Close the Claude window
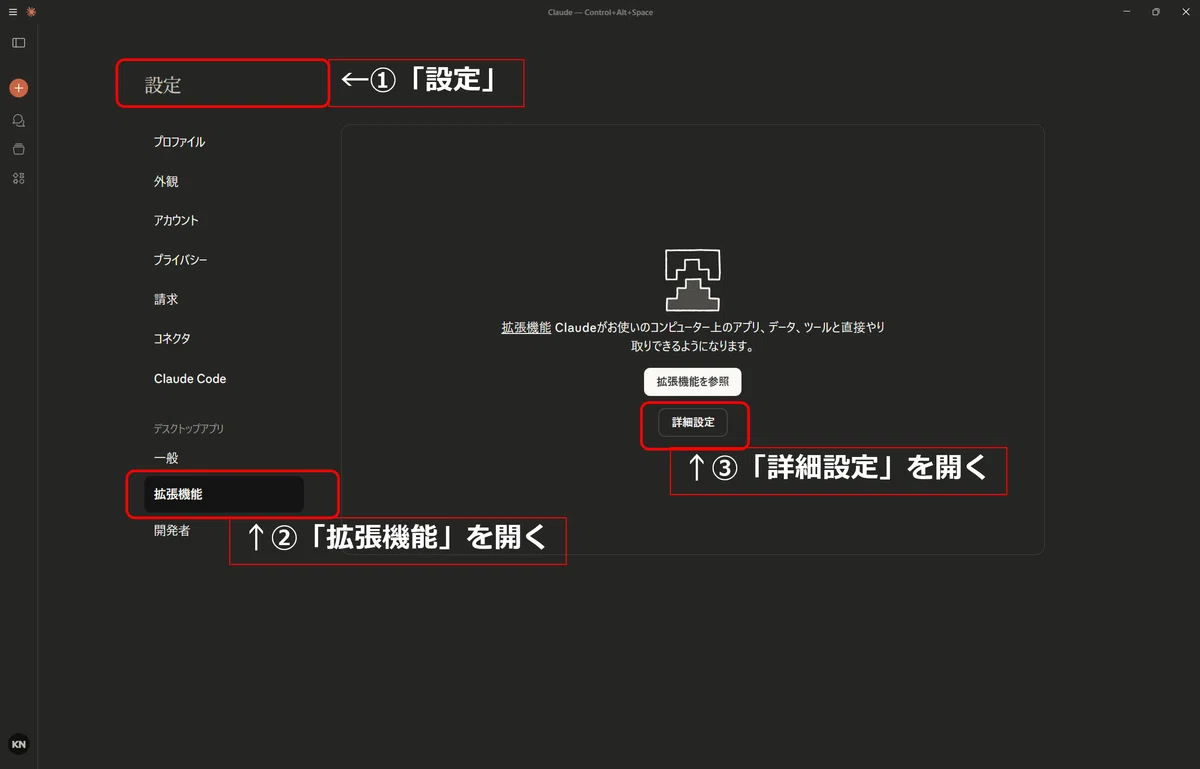The width and height of the screenshot is (1200, 769). pyautogui.click(x=1184, y=12)
